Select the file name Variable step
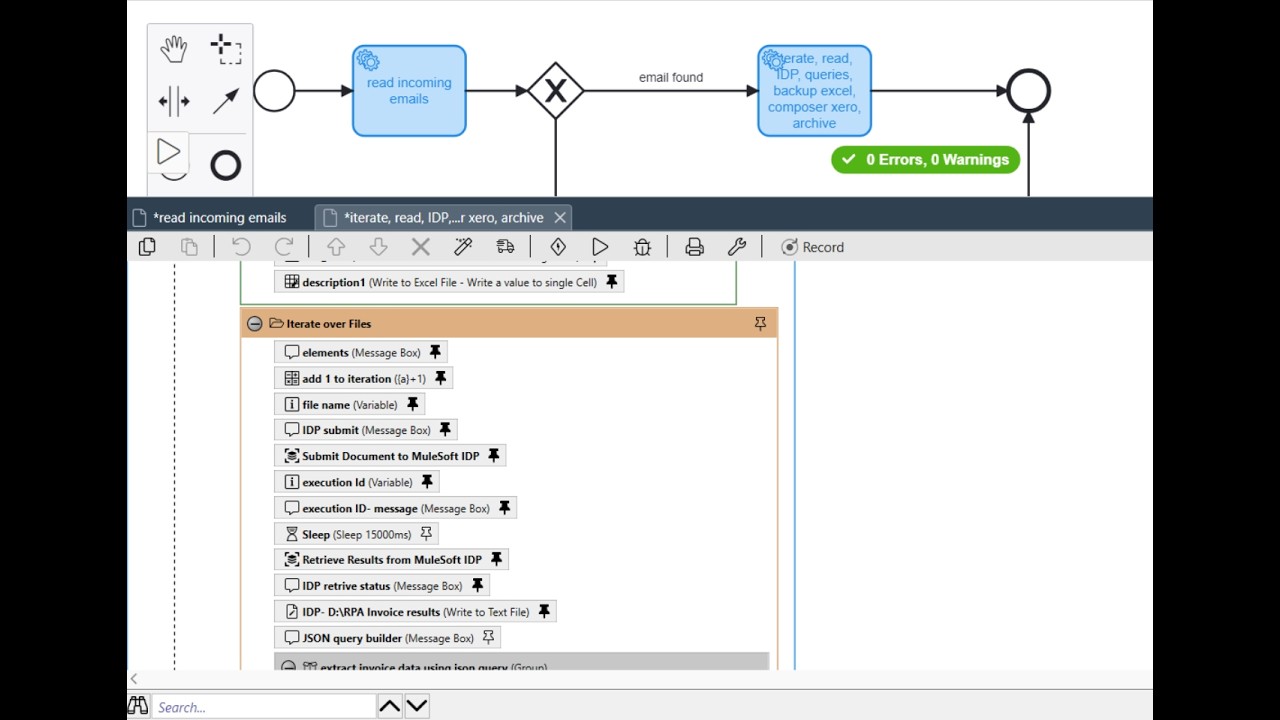1280x720 pixels. [x=350, y=404]
